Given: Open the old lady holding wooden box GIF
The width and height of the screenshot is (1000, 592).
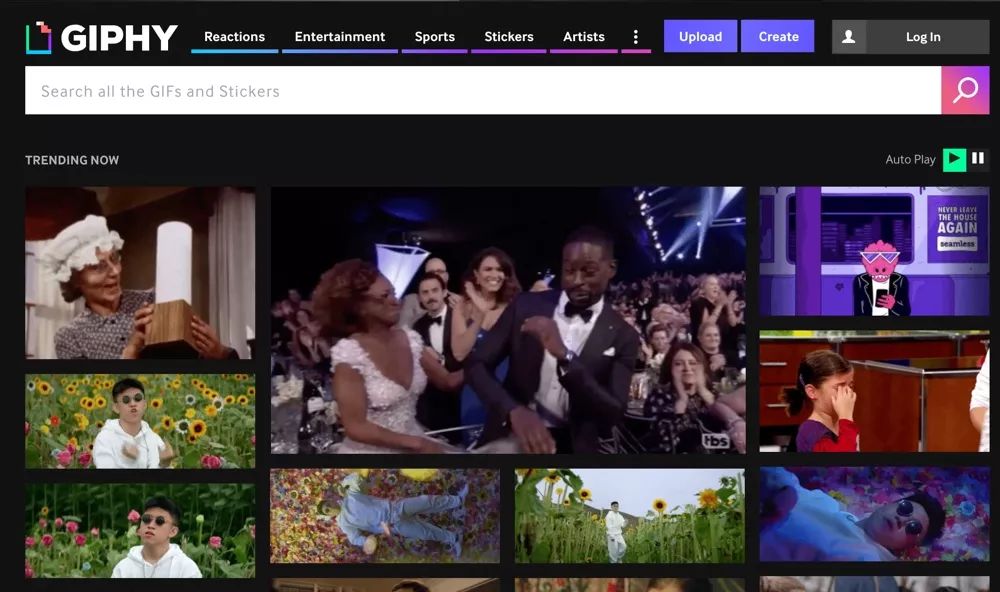Looking at the screenshot, I should [x=140, y=273].
